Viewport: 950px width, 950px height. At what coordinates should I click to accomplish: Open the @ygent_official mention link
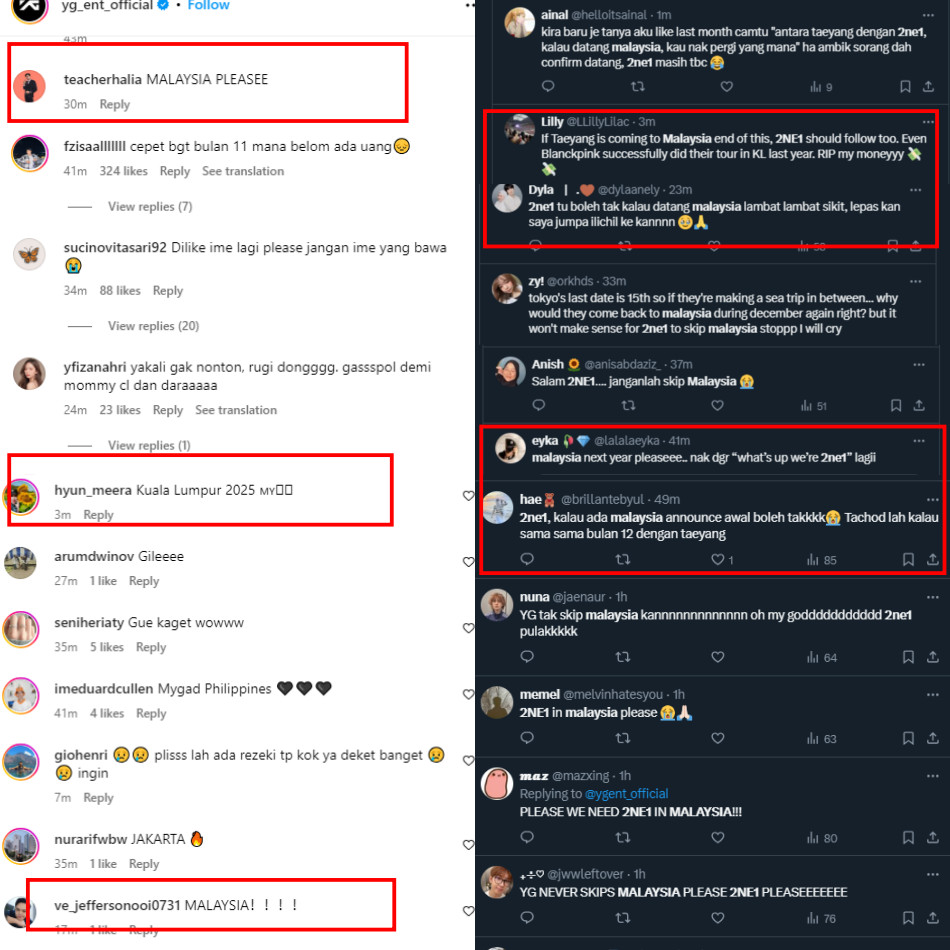click(626, 794)
